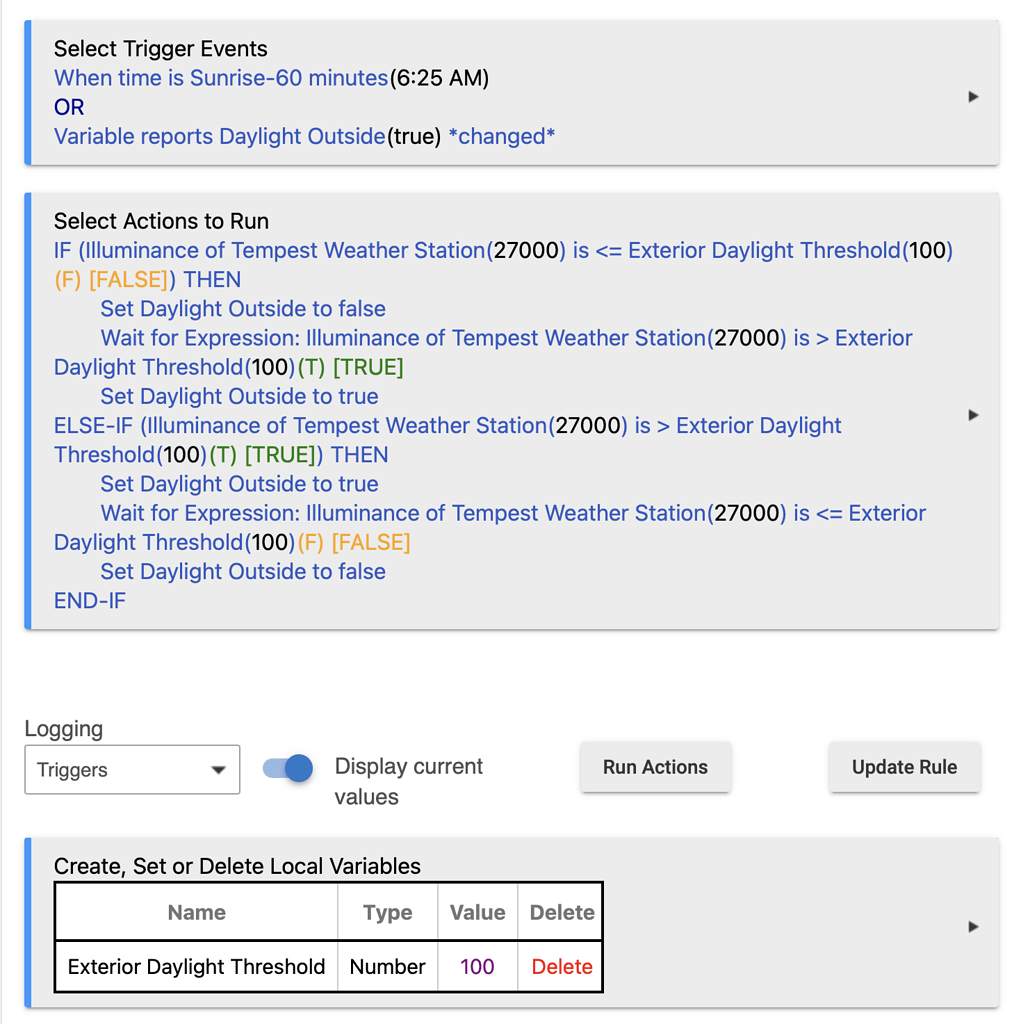
Task: Click the Number type cell
Action: click(x=387, y=967)
